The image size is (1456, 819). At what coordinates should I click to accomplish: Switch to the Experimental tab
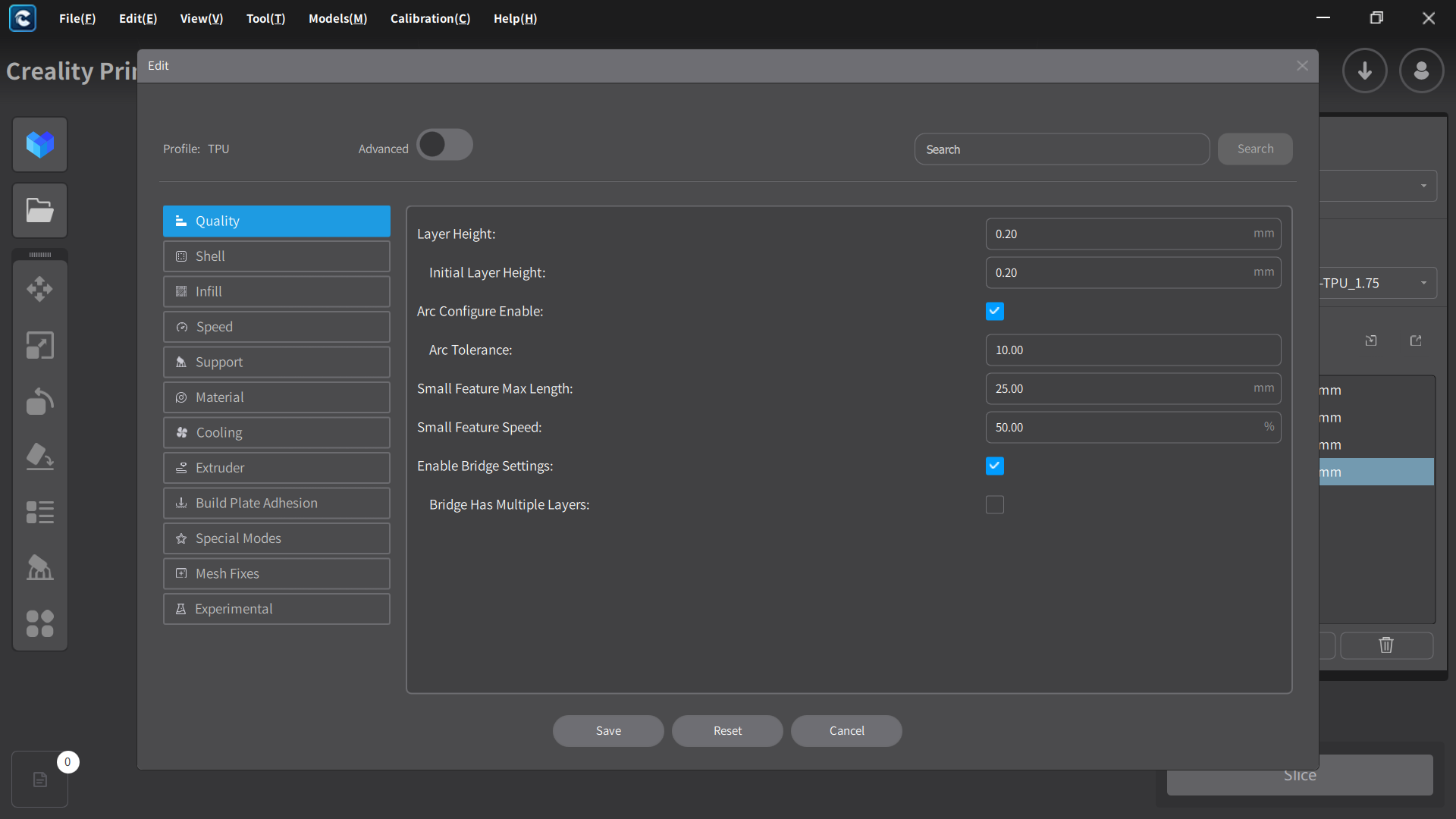click(277, 609)
